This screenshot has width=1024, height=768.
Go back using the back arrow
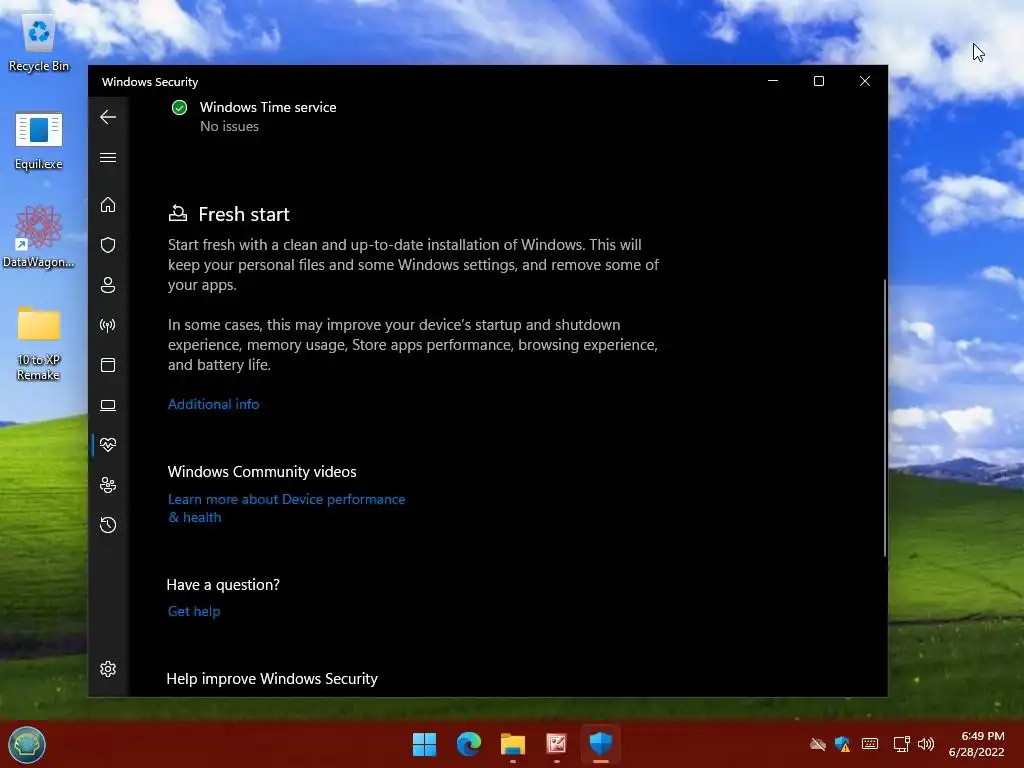108,118
